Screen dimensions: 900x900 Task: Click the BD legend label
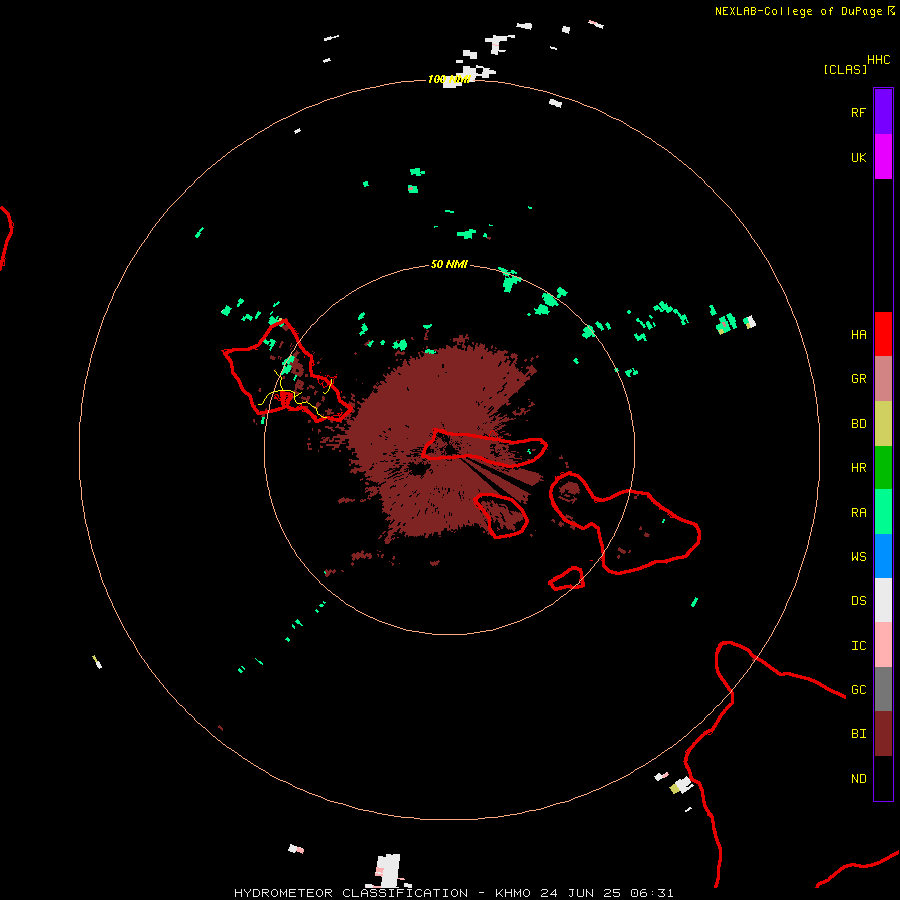click(x=858, y=424)
